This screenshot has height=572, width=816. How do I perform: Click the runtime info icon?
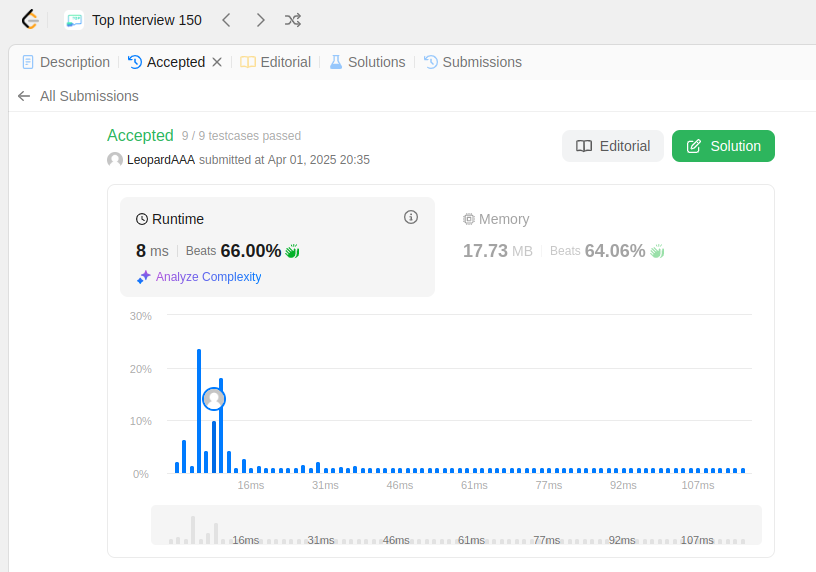pyautogui.click(x=411, y=217)
